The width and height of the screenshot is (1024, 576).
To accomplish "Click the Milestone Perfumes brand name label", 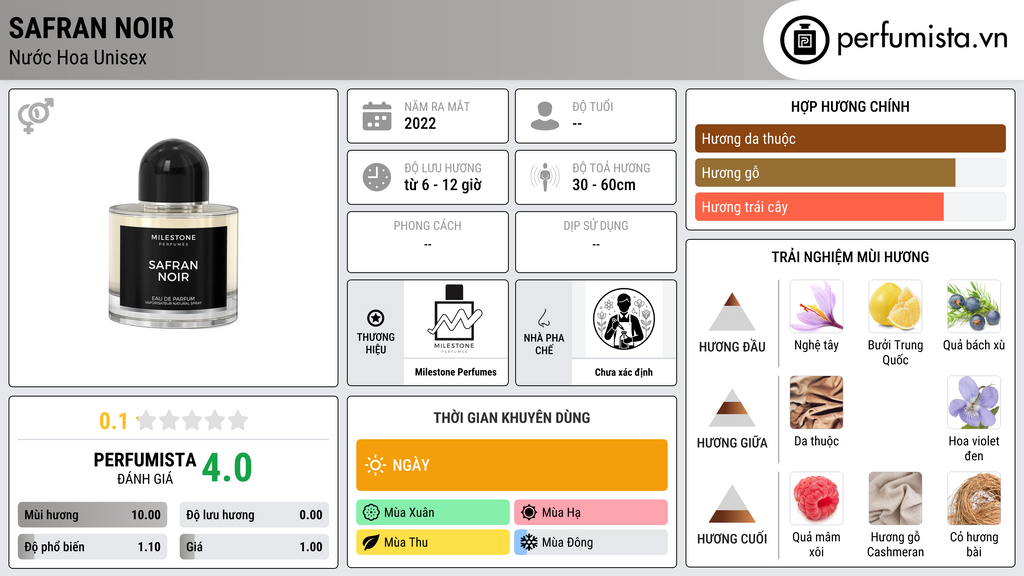I will pos(455,372).
